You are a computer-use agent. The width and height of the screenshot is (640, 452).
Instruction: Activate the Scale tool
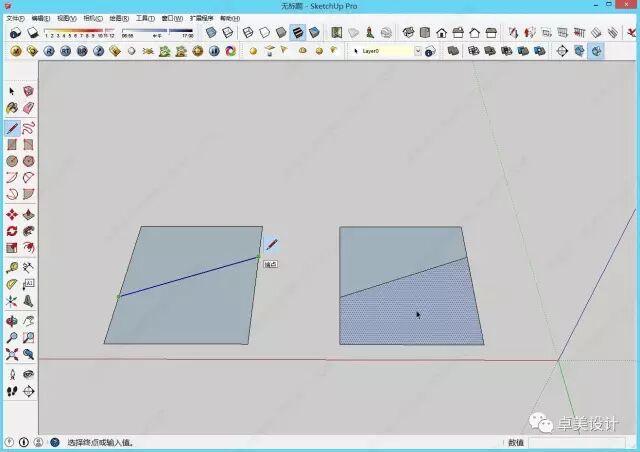12,247
